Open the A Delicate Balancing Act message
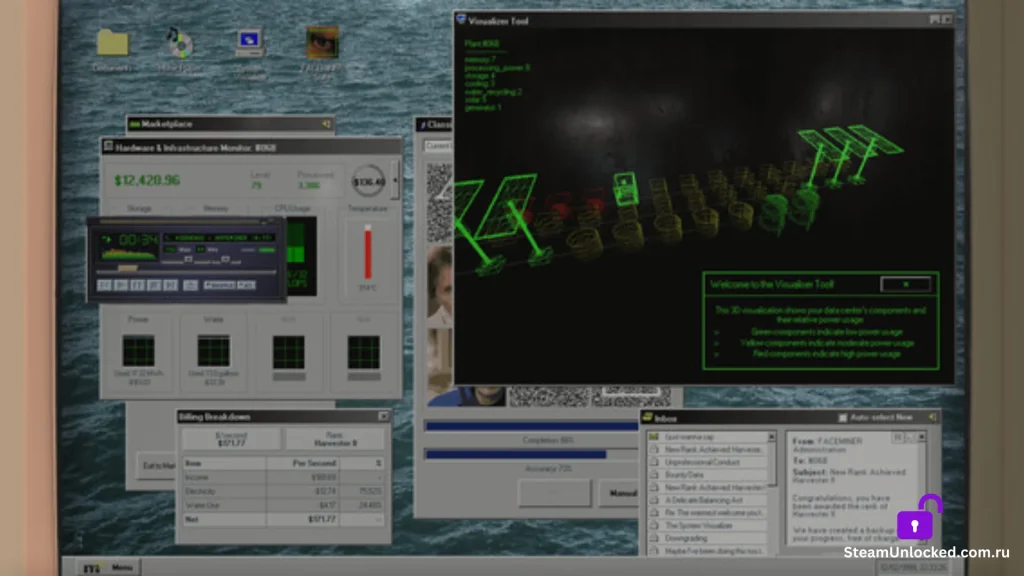 (x=707, y=500)
